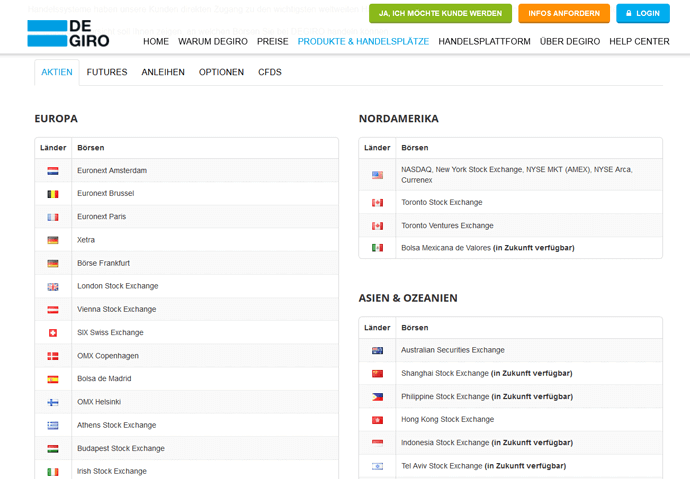Open HANDELSPLATTFORM menu item
The height and width of the screenshot is (479, 690).
(x=484, y=41)
